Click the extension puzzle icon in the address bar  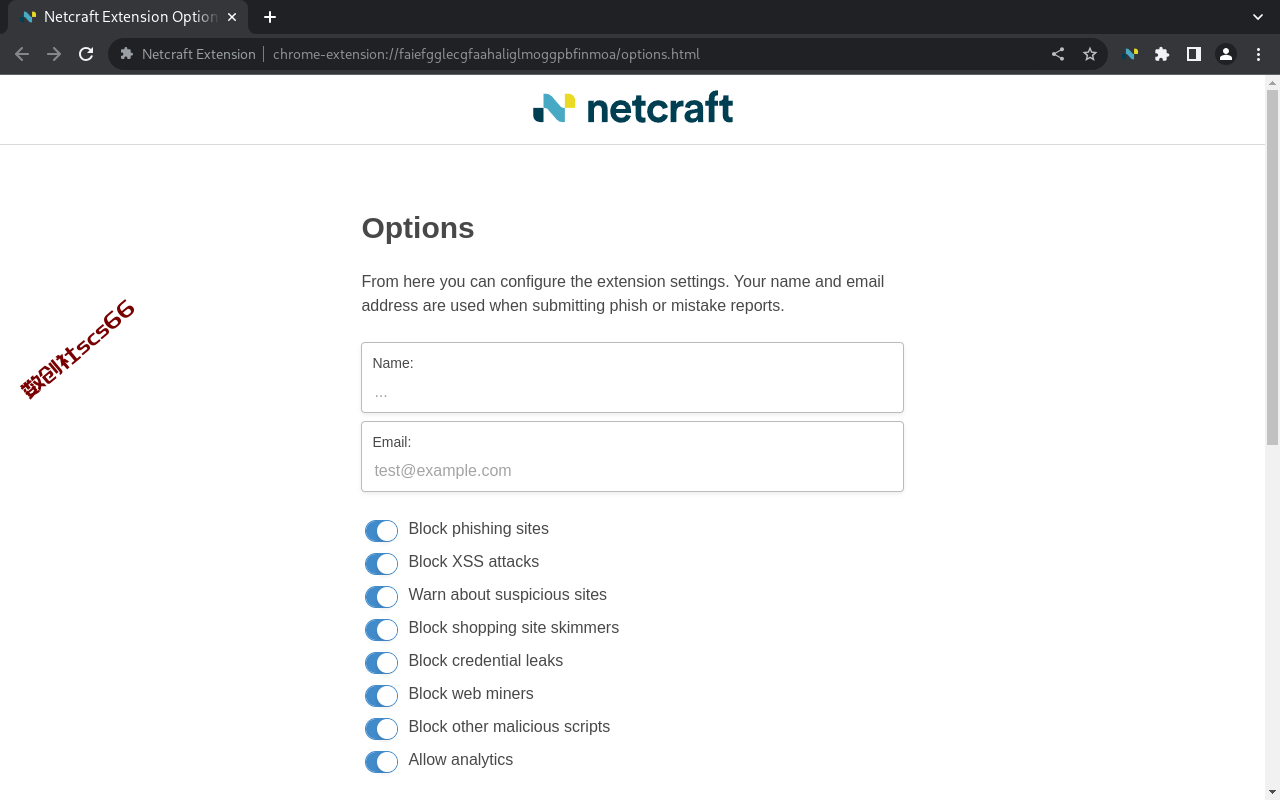[x=127, y=54]
